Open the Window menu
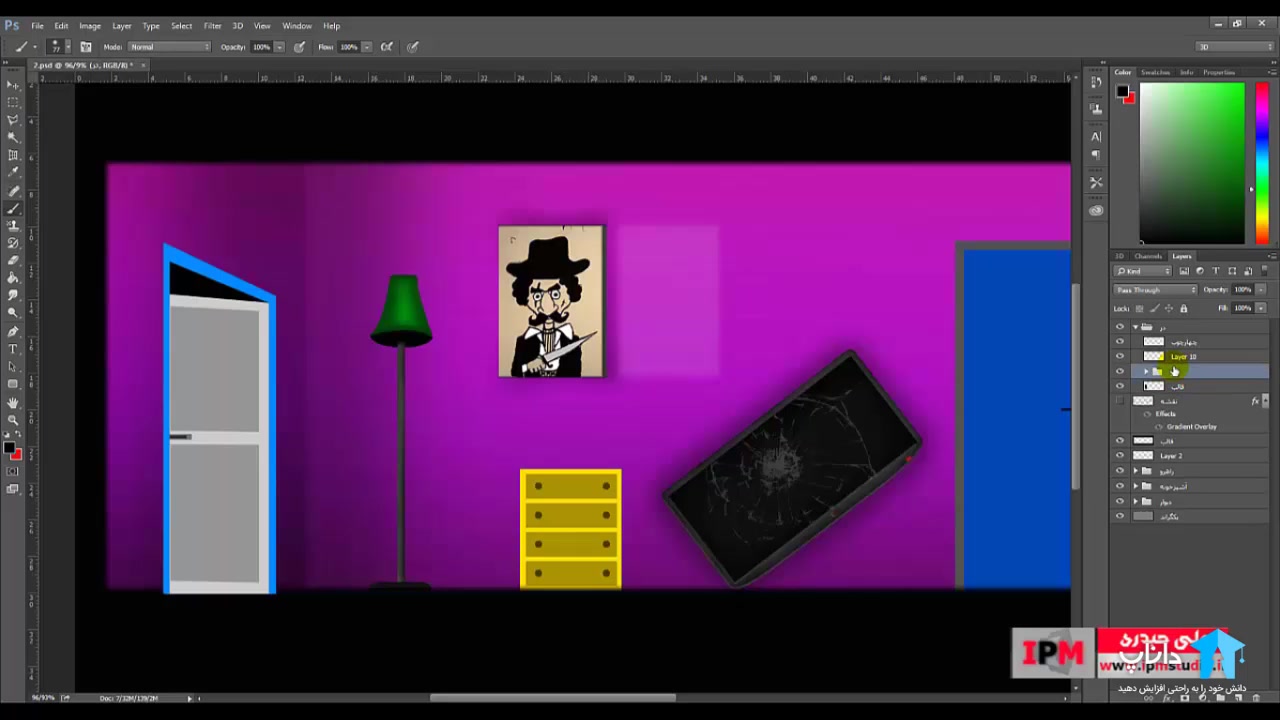This screenshot has width=1280, height=720. (x=297, y=26)
